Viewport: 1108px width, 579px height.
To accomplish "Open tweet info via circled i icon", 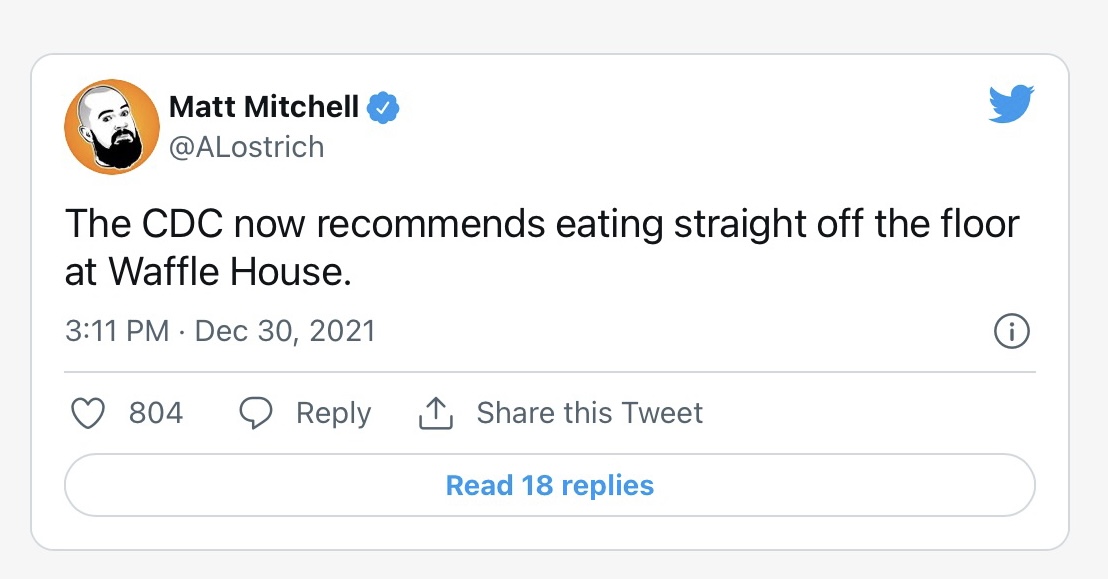I will coord(1012,331).
